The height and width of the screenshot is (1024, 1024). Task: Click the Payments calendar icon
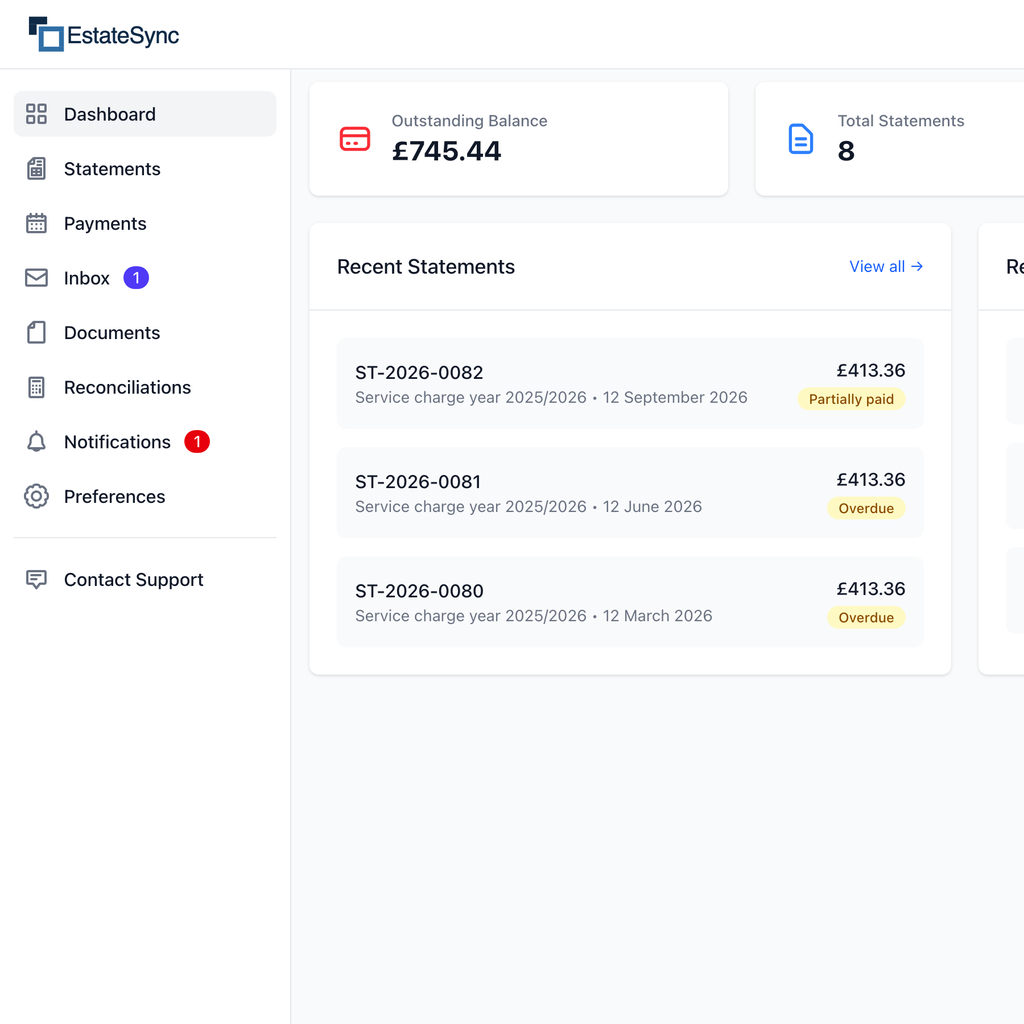click(x=36, y=223)
